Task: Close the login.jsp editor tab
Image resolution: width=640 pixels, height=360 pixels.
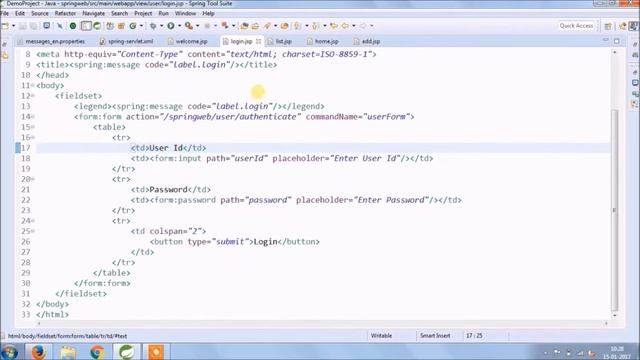Action: (x=258, y=41)
